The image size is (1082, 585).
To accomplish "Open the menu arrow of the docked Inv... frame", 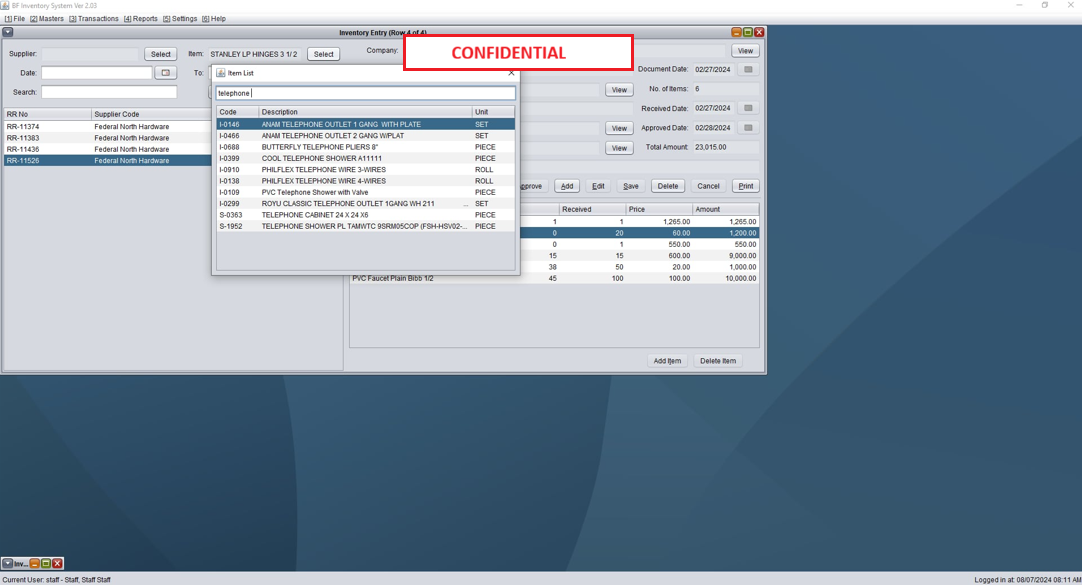I will pyautogui.click(x=8, y=564).
